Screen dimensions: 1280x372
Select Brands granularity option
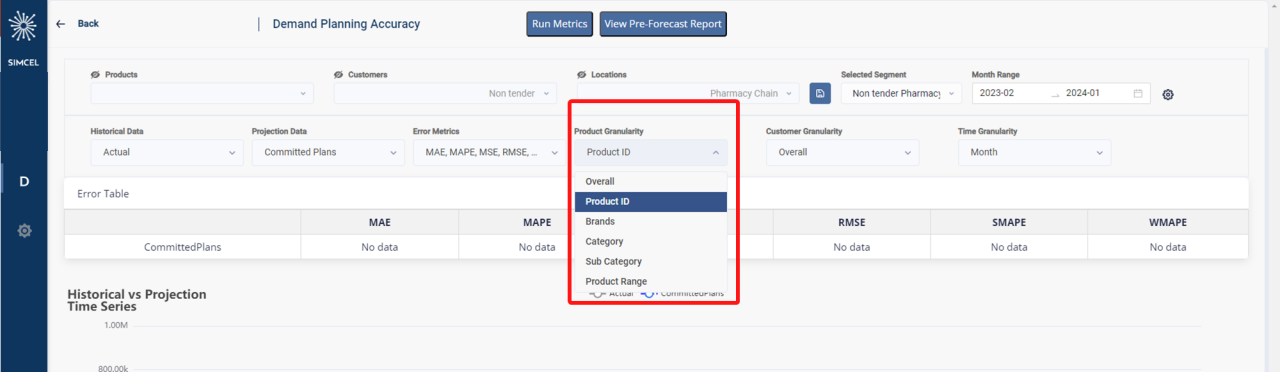[651, 221]
